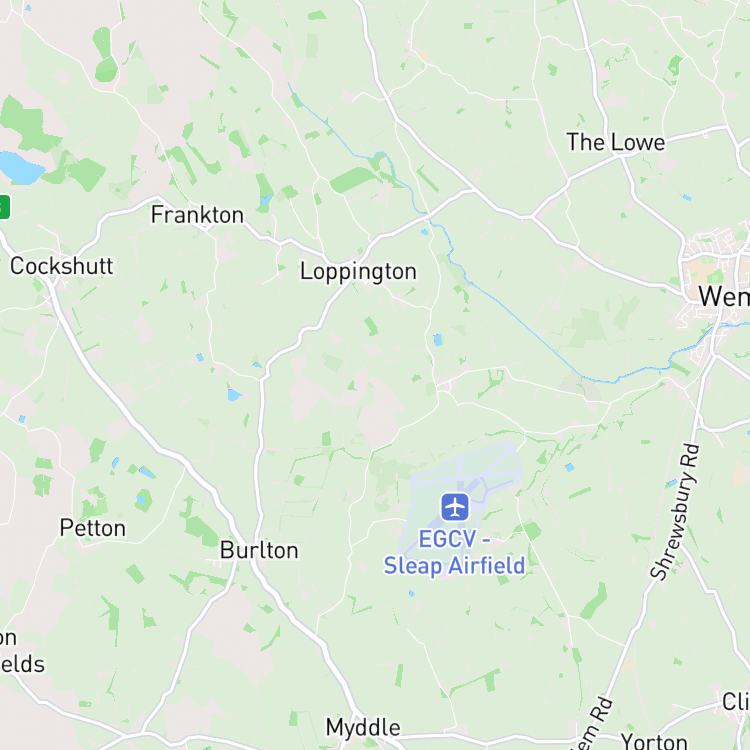Click the large blue lake near Cockshutt
Viewport: 750px width, 750px height.
pyautogui.click(x=20, y=167)
